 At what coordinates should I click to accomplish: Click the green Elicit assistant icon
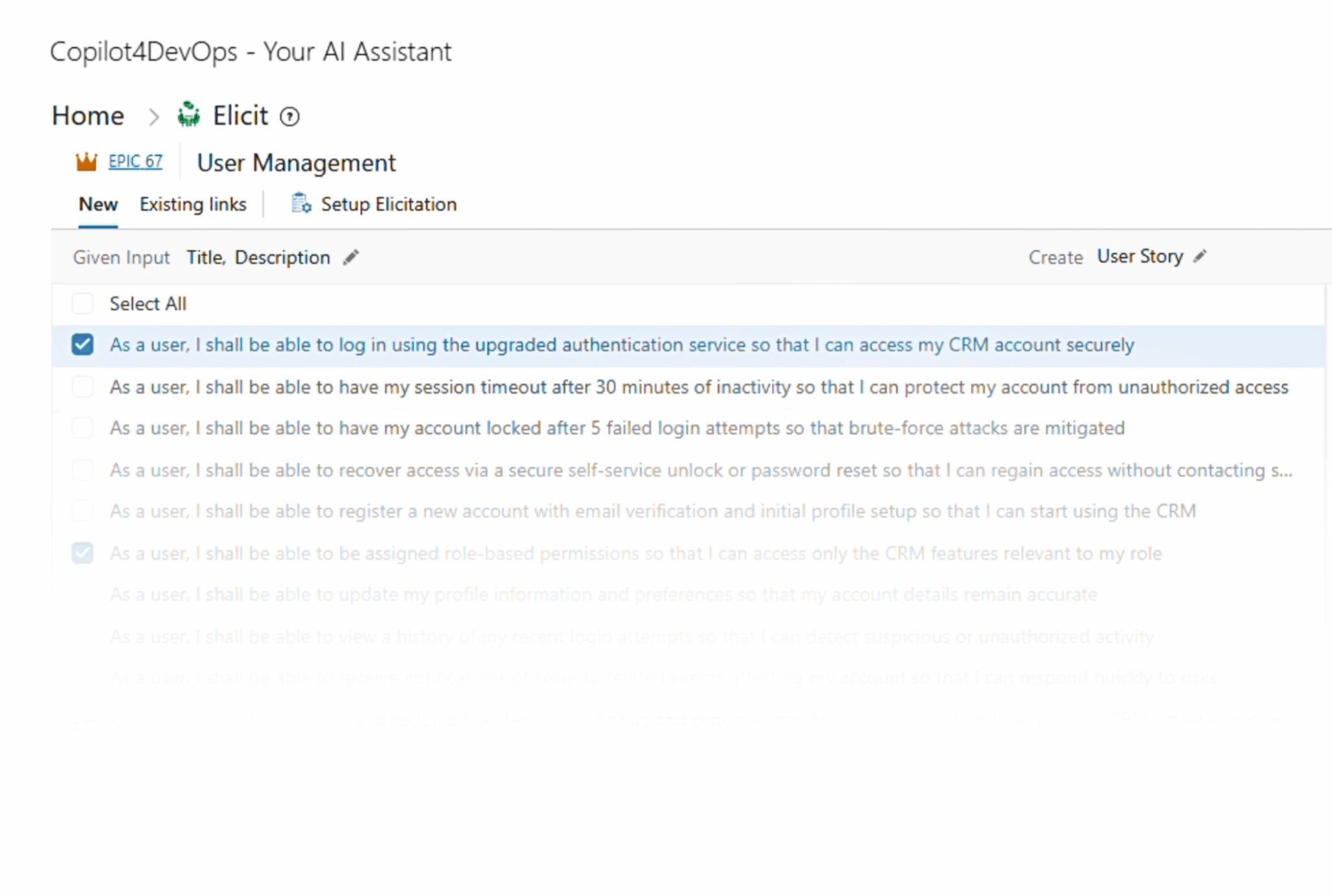coord(189,114)
